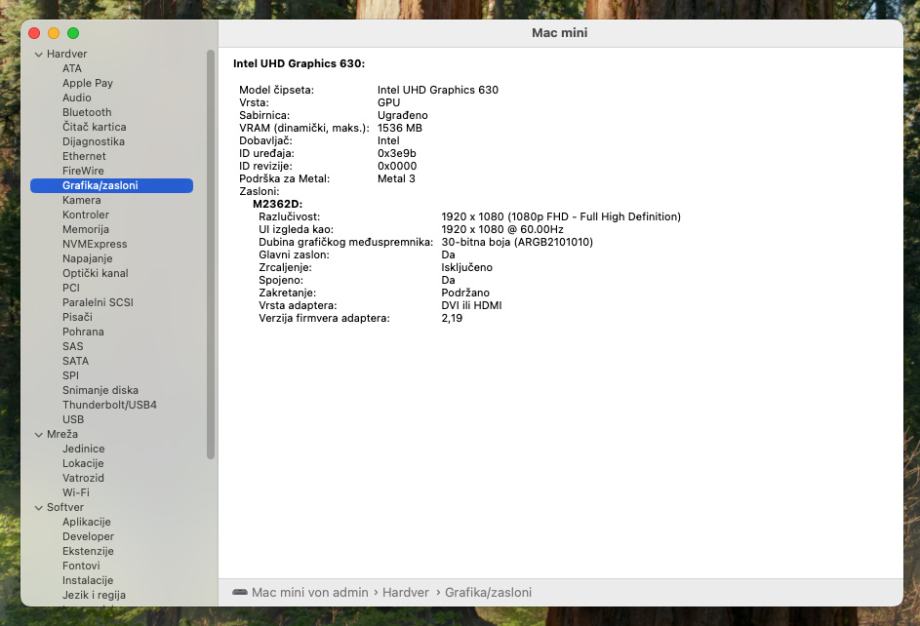Open the Apple Pay entry
The height and width of the screenshot is (626, 920).
point(87,83)
